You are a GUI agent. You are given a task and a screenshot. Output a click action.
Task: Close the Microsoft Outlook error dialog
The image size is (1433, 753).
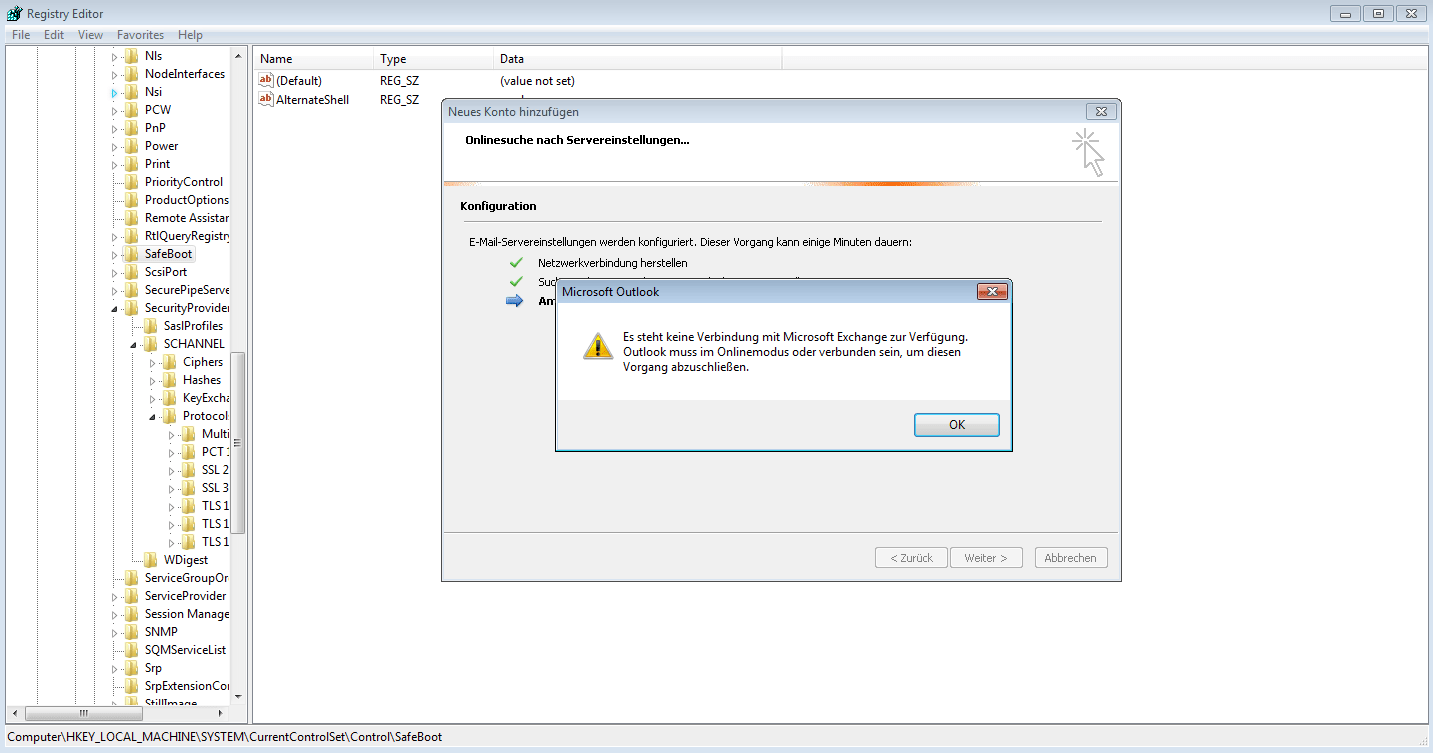991,292
